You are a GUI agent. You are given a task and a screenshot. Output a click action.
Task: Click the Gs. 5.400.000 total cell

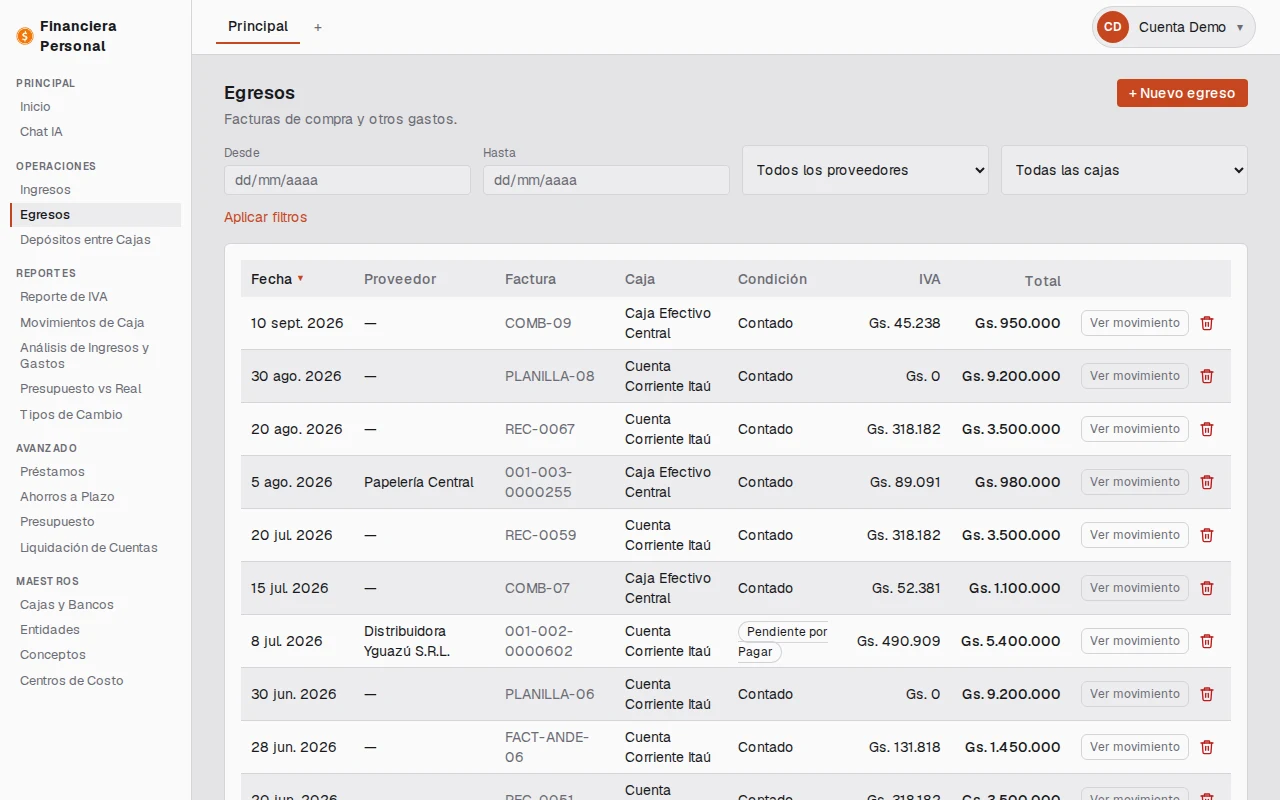(1011, 641)
